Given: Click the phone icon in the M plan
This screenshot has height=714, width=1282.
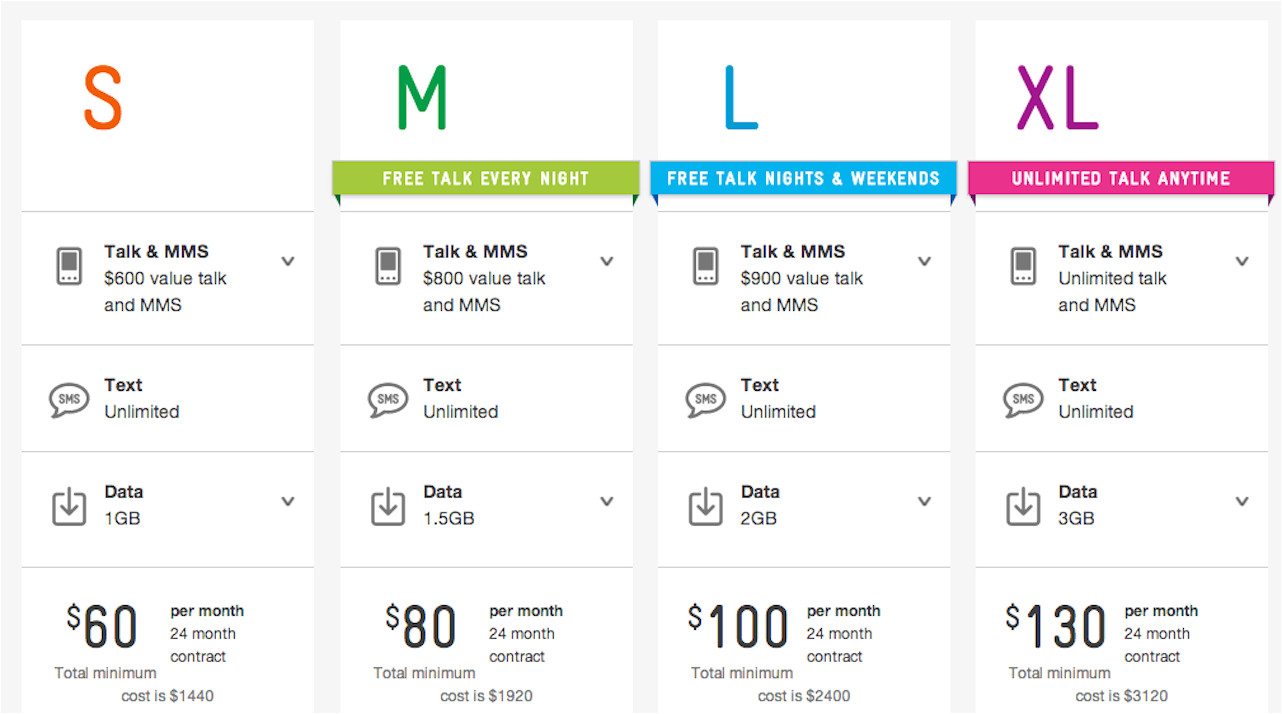Looking at the screenshot, I should coord(387,265).
